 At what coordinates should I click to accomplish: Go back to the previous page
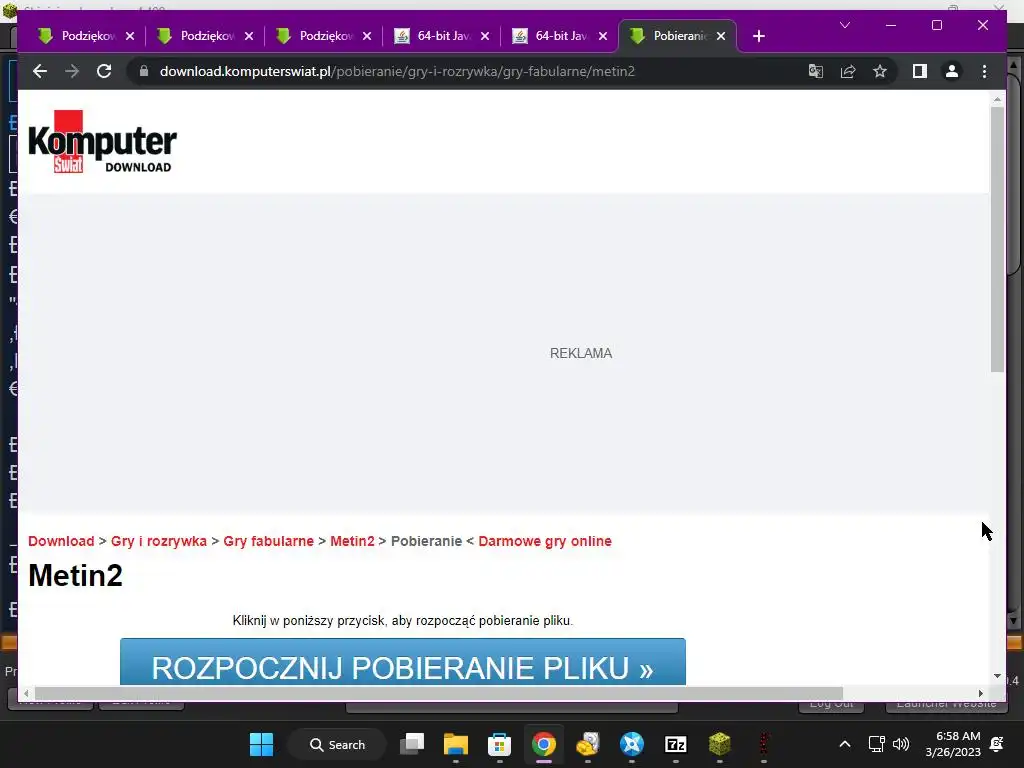(40, 71)
